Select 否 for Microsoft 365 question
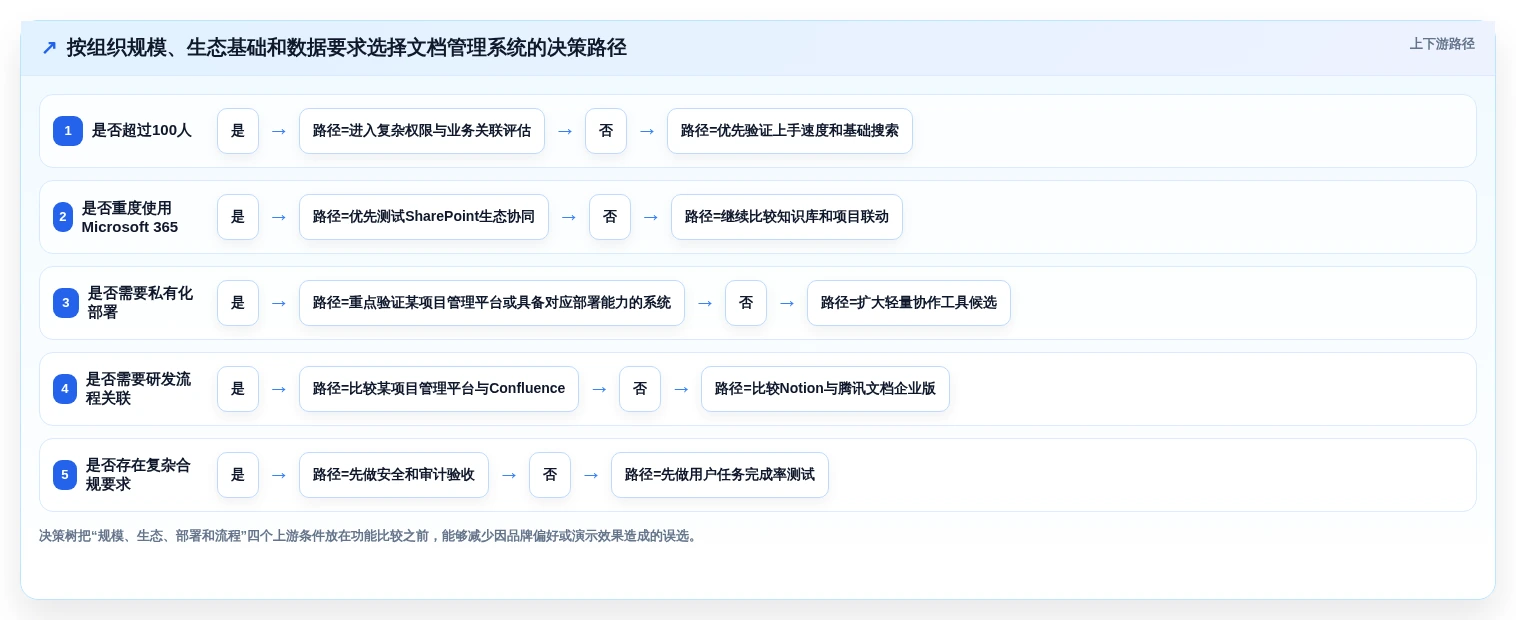The image size is (1516, 620). tap(610, 217)
